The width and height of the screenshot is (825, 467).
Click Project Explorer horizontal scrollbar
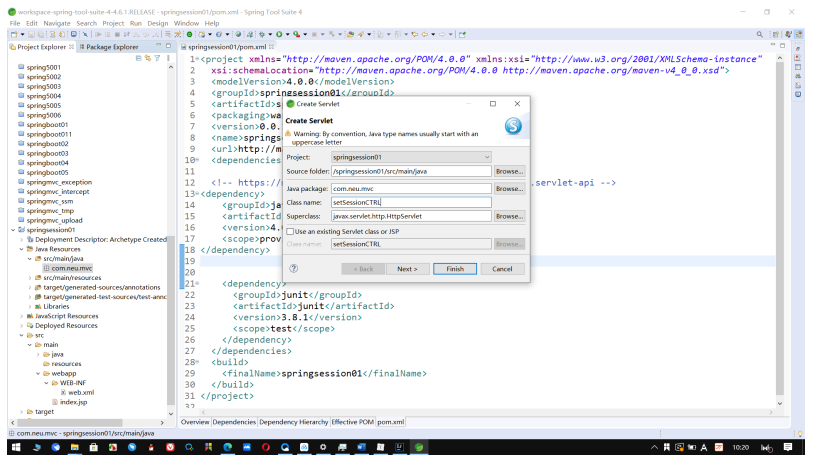(x=69, y=422)
